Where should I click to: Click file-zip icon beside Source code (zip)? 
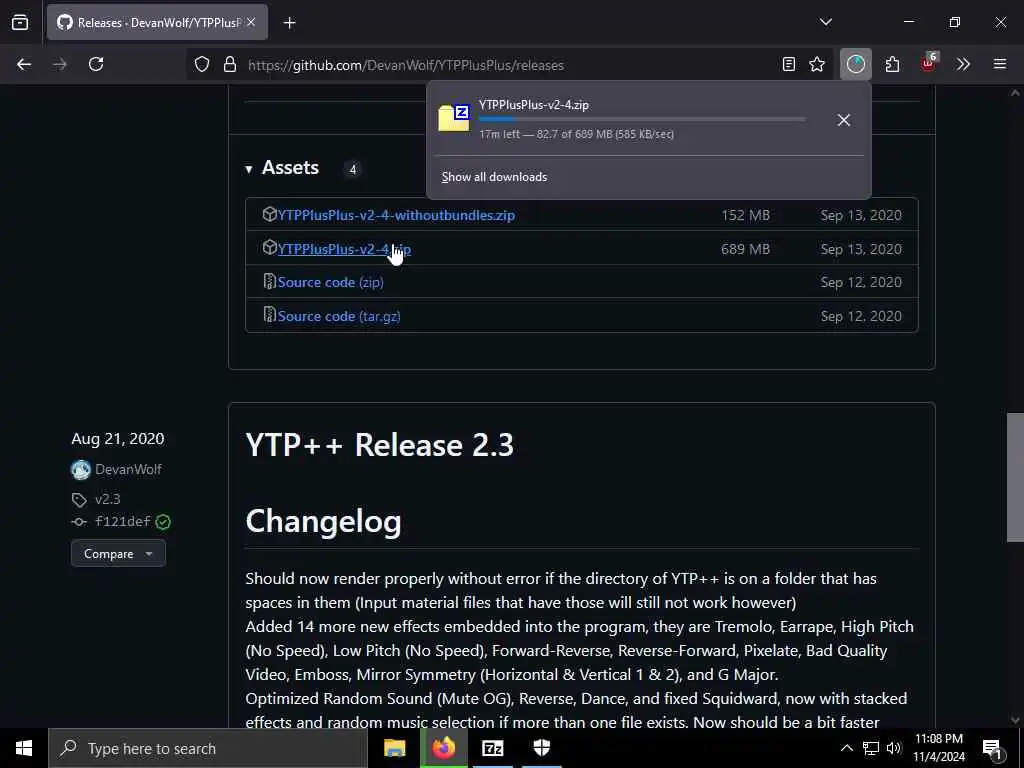(269, 281)
